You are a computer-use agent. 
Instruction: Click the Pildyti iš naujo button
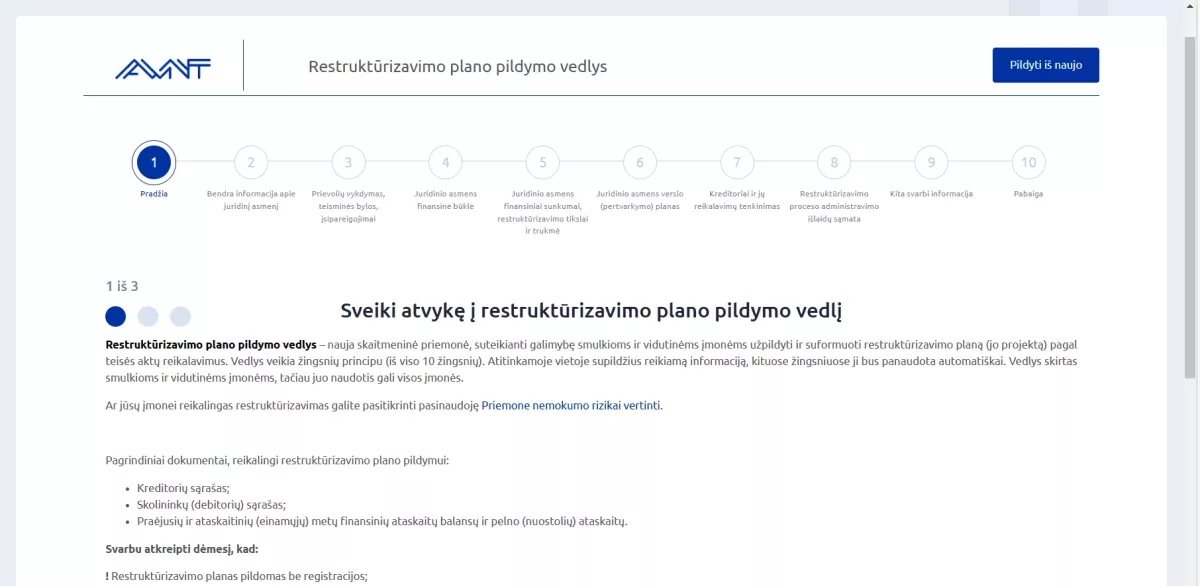[x=1045, y=64]
